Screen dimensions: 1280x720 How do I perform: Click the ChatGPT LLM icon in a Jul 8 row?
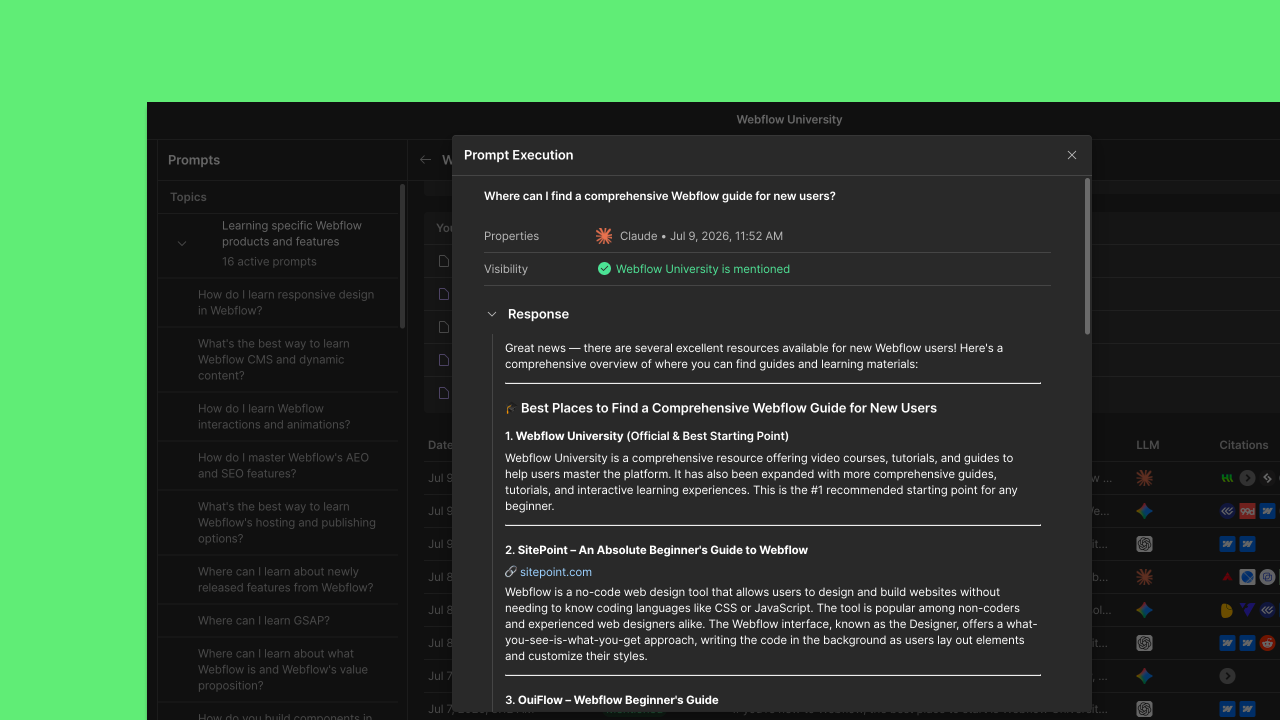coord(1145,643)
